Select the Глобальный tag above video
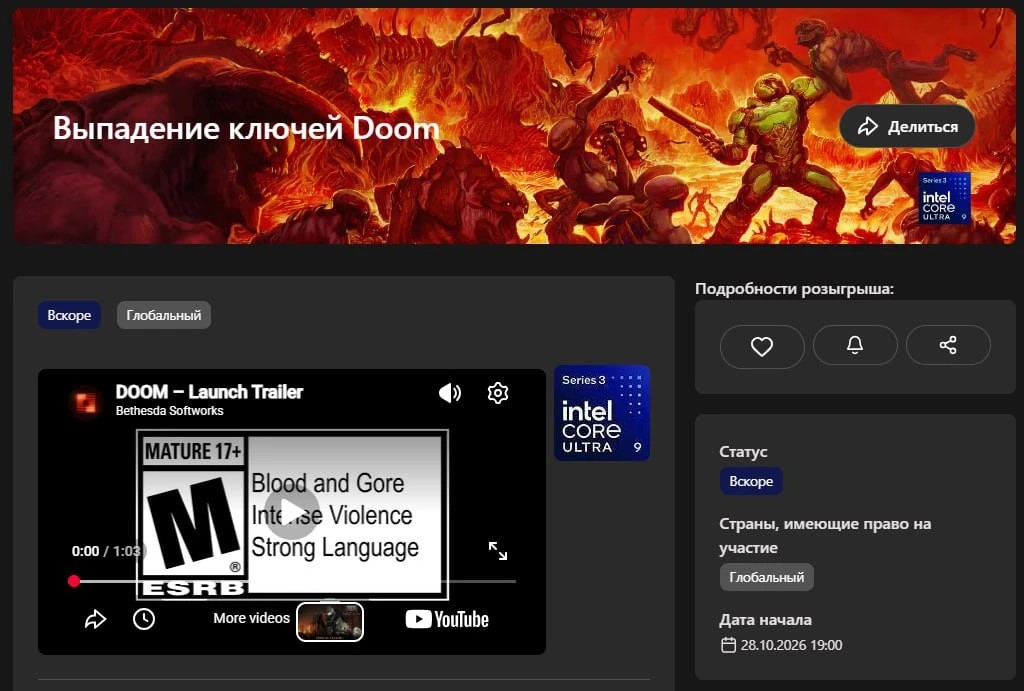Screen dimensions: 1024x691 (163, 315)
